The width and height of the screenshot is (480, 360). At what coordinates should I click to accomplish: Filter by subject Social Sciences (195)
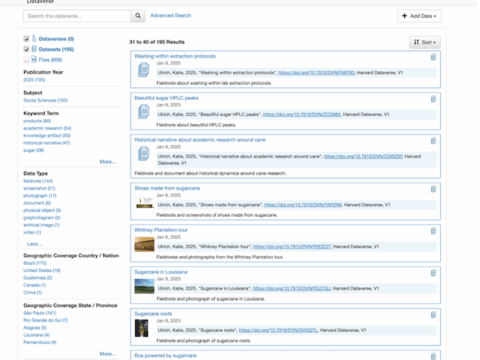pyautogui.click(x=45, y=100)
